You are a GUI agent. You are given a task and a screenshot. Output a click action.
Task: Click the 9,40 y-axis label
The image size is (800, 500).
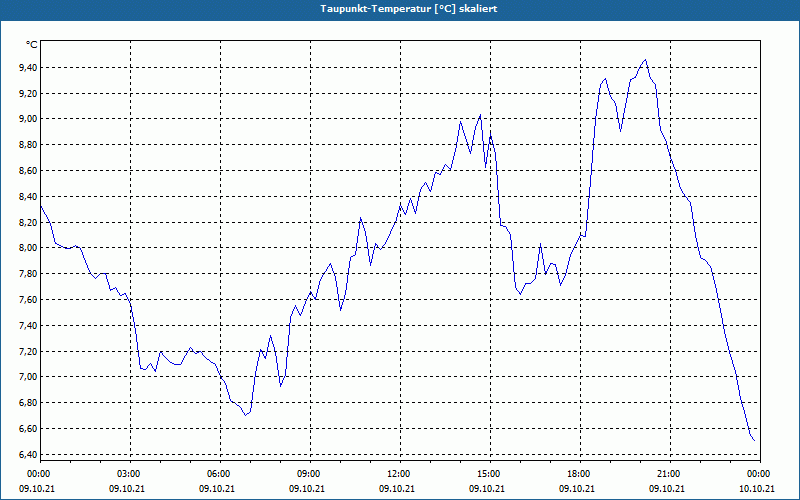[29, 67]
